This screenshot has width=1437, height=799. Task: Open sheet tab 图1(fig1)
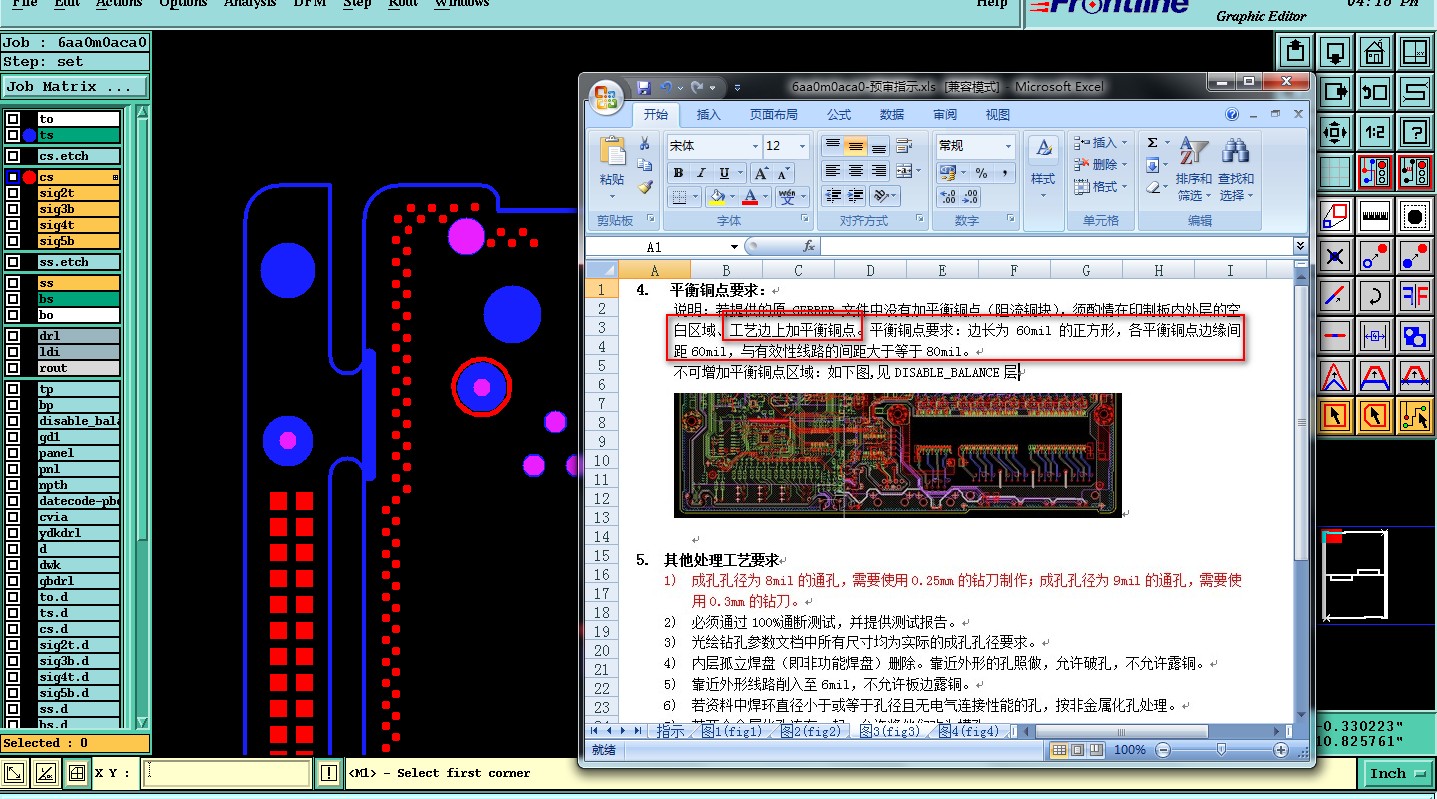click(x=731, y=732)
